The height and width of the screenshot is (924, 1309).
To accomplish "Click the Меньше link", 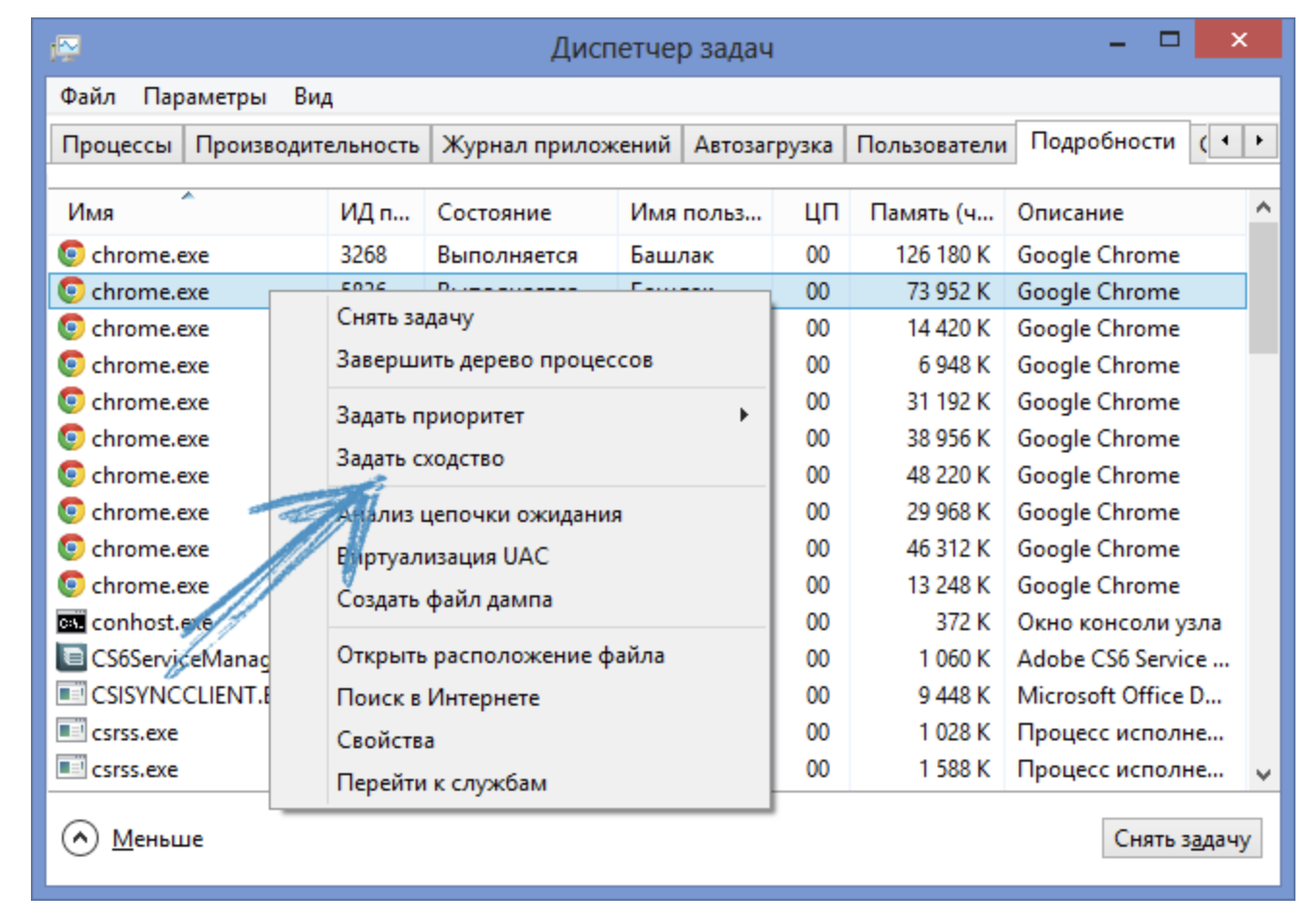I will 158,839.
